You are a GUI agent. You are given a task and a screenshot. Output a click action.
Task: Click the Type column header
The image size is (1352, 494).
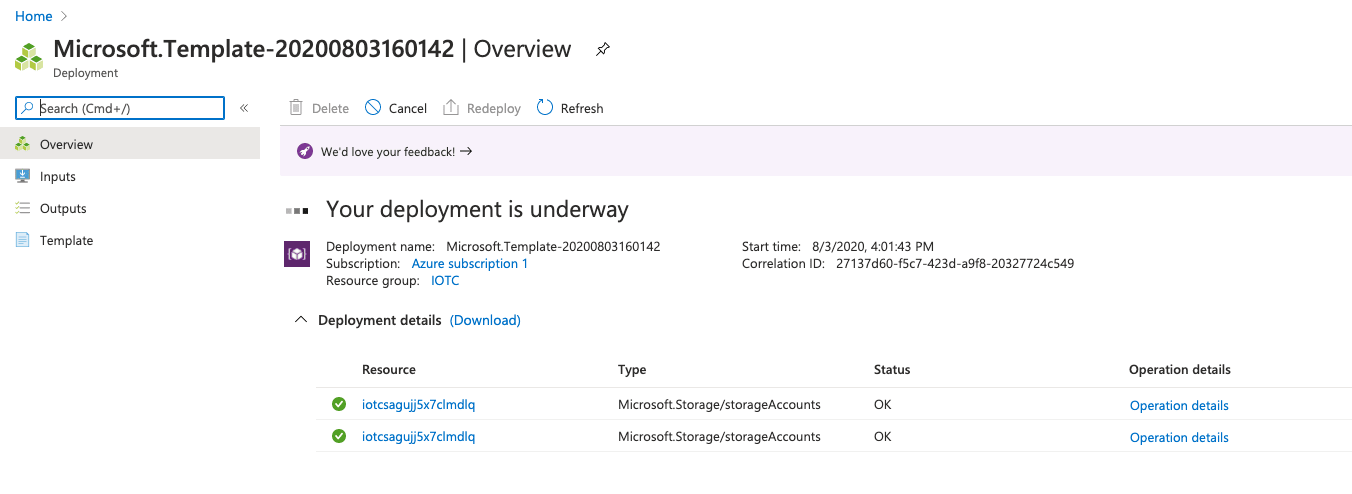click(x=632, y=369)
